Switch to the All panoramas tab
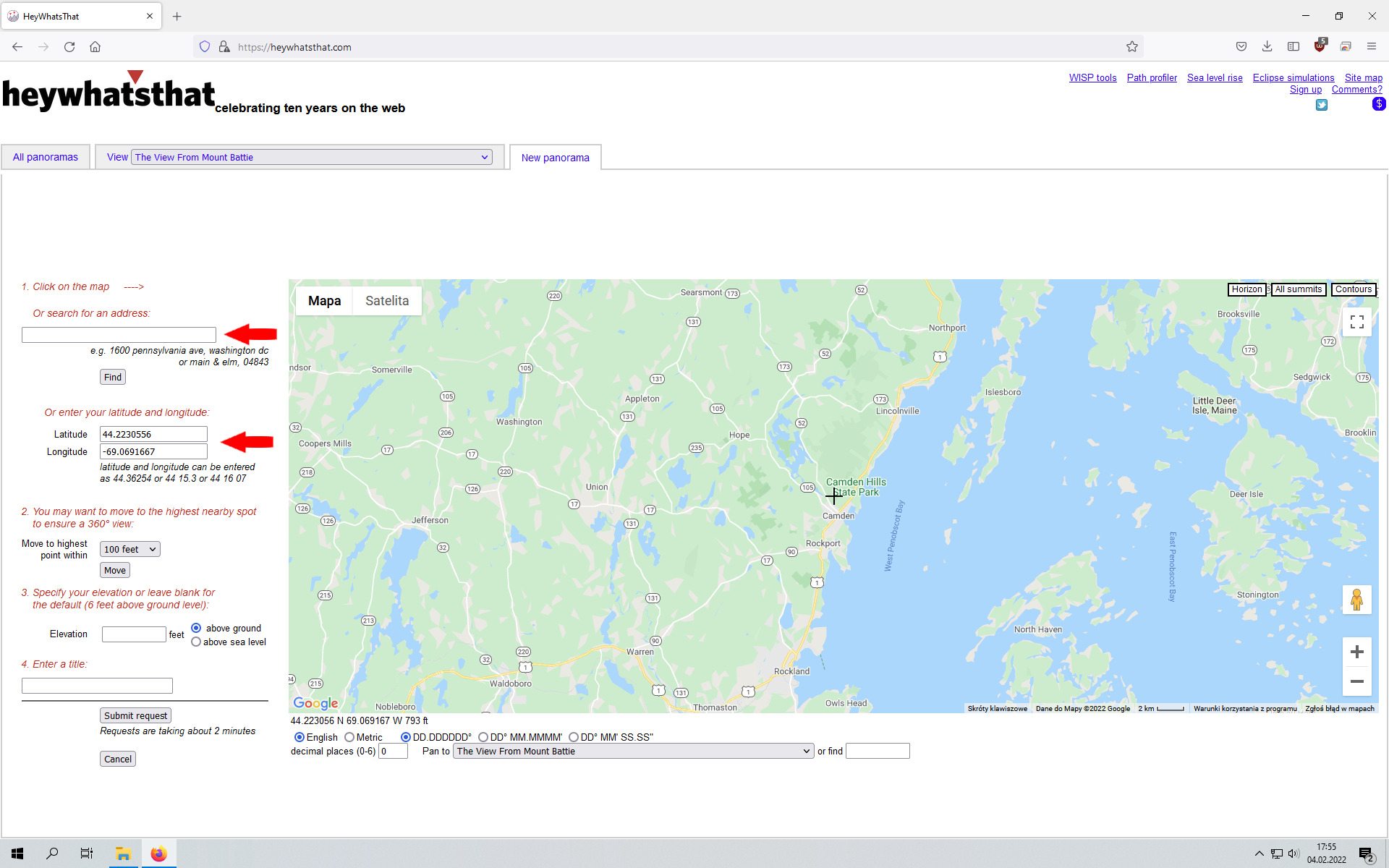This screenshot has height=868, width=1389. point(45,157)
